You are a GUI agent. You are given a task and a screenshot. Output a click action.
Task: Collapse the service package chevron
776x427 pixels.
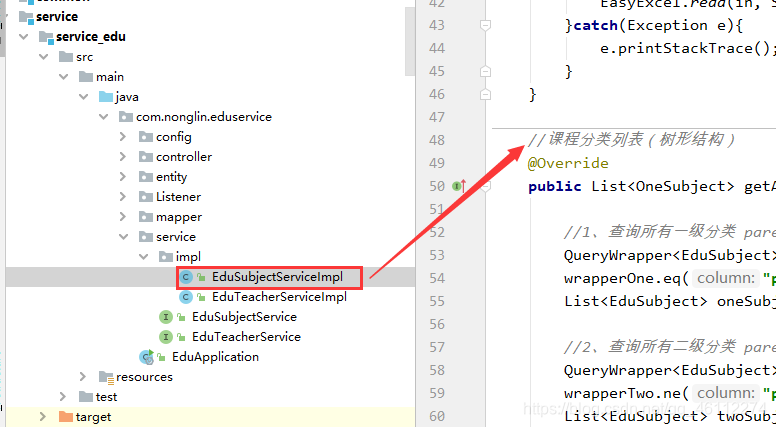click(123, 237)
